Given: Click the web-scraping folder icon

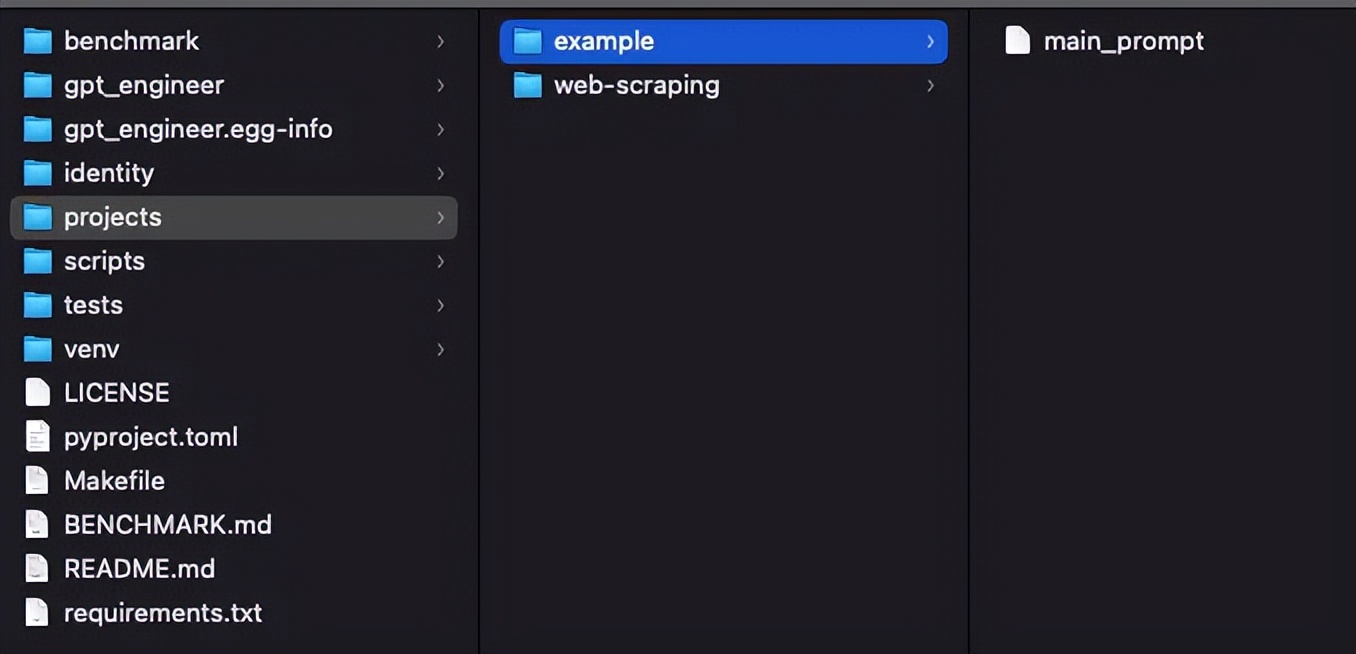Looking at the screenshot, I should point(527,85).
